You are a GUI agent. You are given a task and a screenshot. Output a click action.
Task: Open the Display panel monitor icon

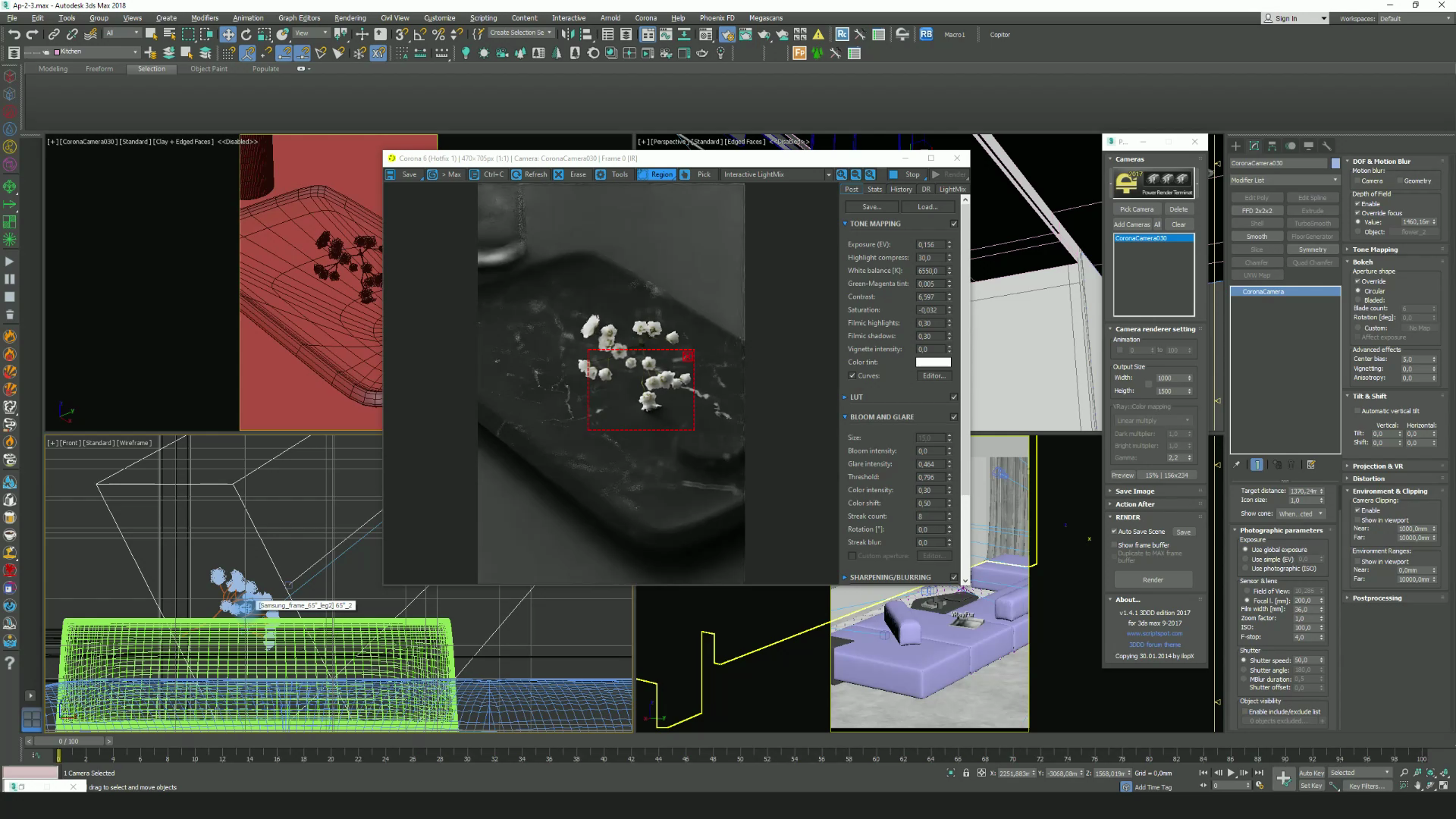pos(1308,146)
